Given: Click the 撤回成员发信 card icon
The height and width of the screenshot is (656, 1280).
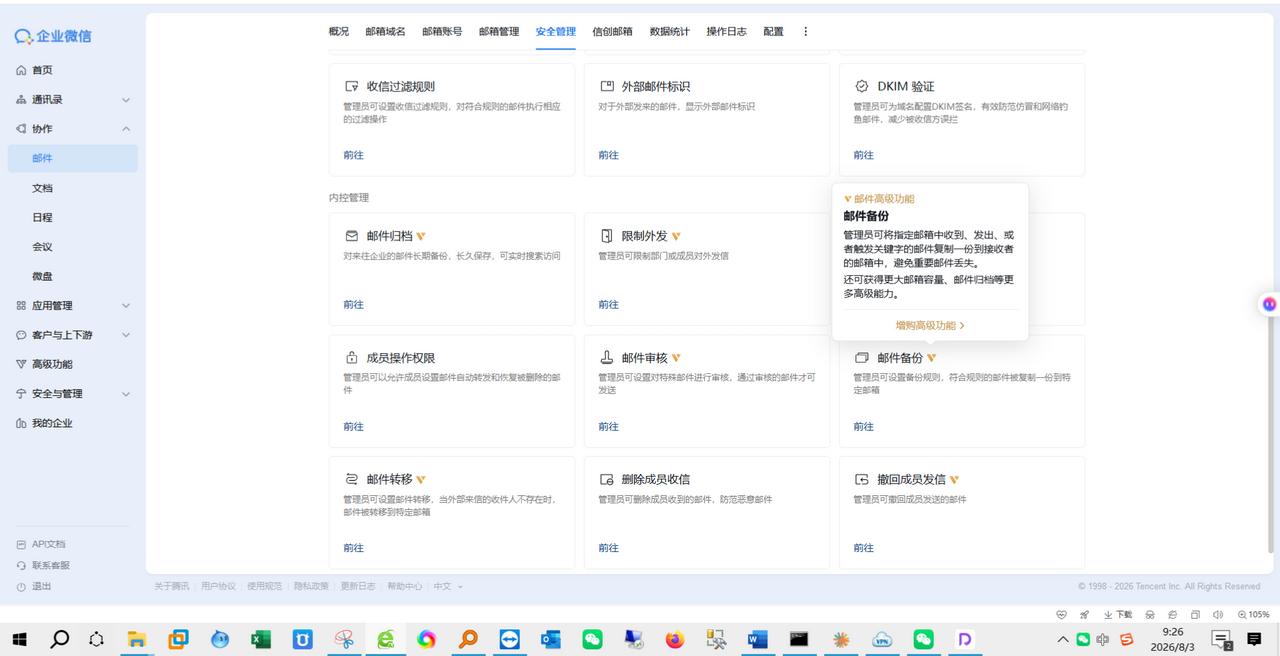Looking at the screenshot, I should coord(861,480).
